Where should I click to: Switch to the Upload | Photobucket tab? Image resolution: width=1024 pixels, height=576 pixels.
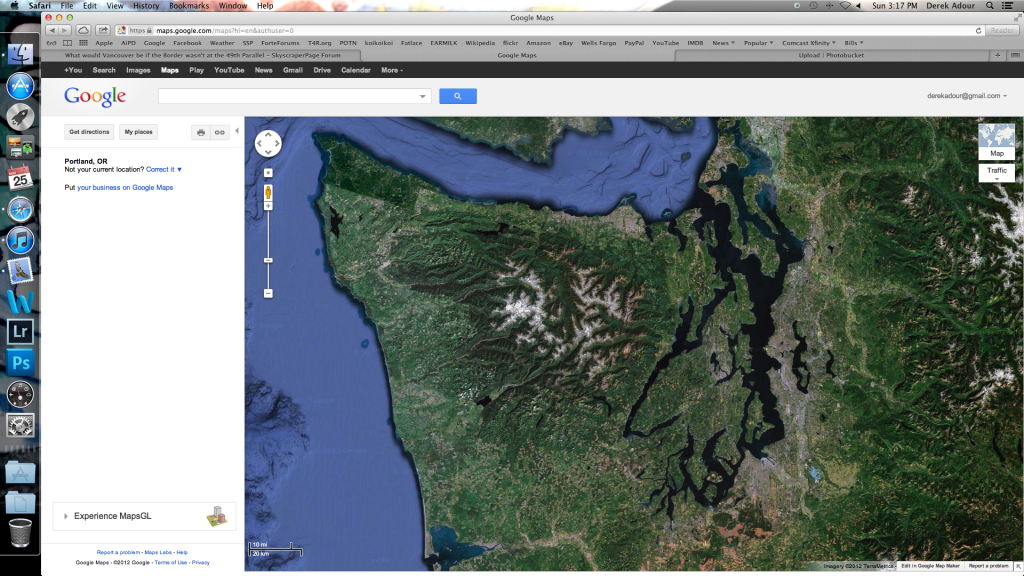[x=831, y=56]
